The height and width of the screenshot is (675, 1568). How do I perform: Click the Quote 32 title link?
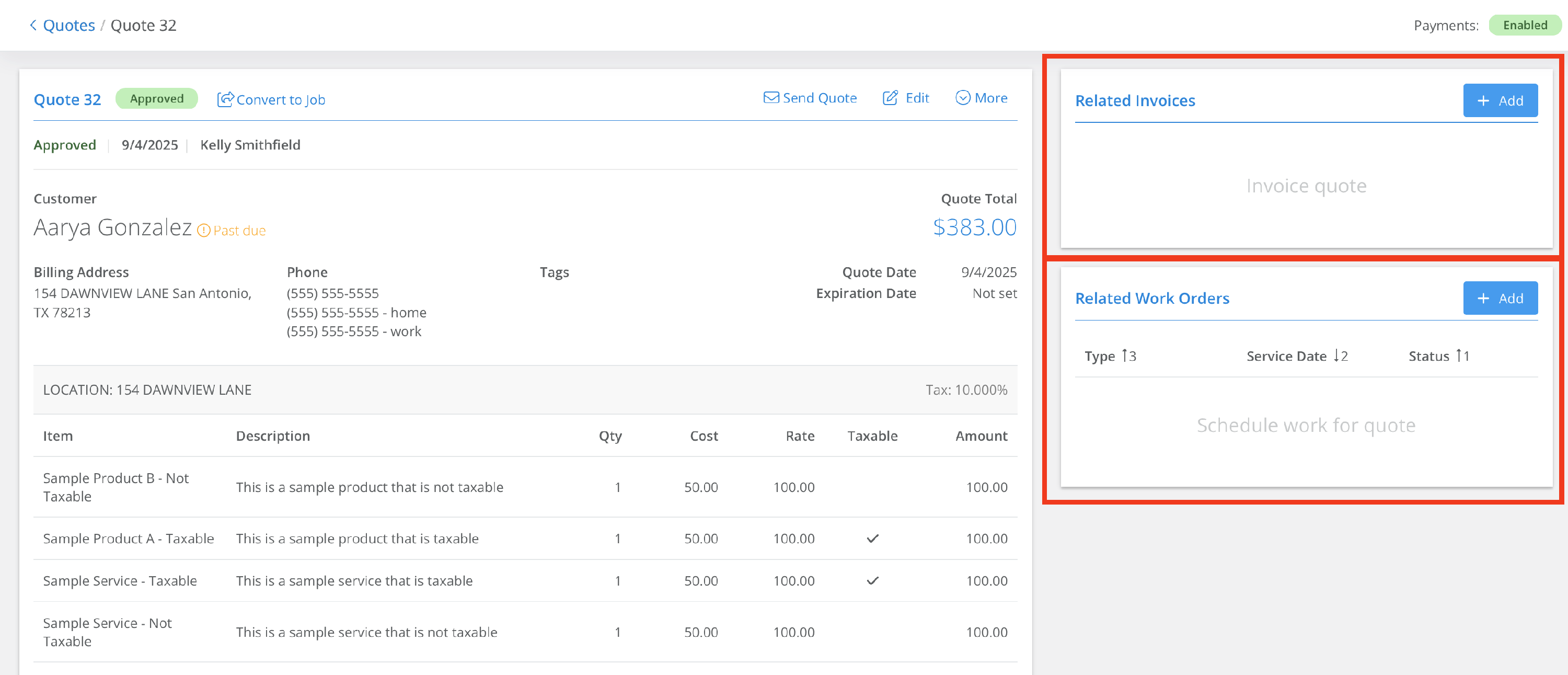pos(67,99)
